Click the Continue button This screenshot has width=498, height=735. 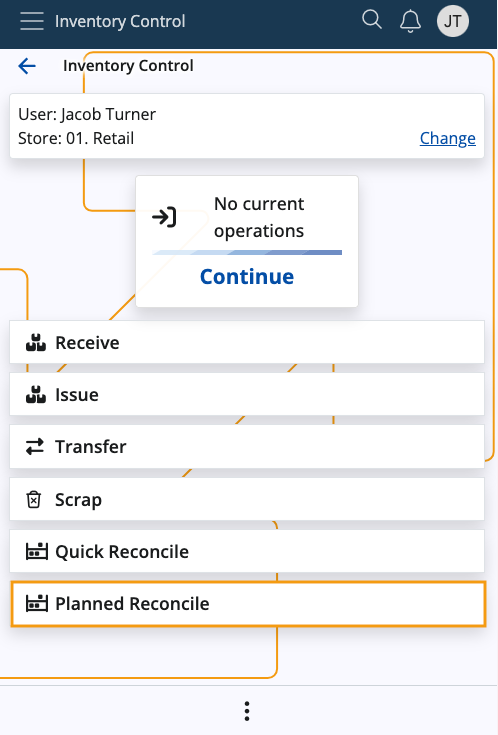coord(247,277)
